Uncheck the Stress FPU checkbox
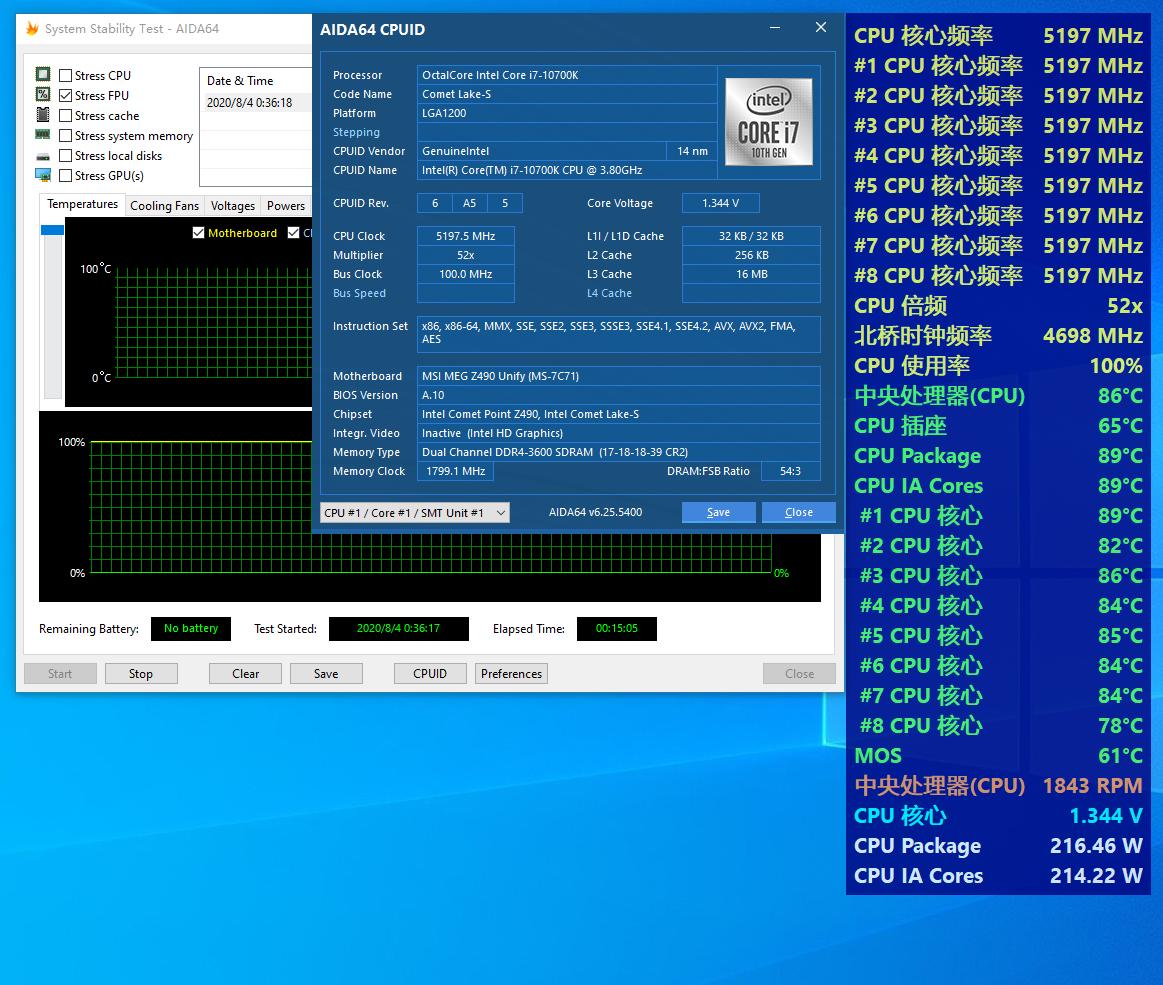Screen dimensions: 1163x985 pyautogui.click(x=65, y=95)
